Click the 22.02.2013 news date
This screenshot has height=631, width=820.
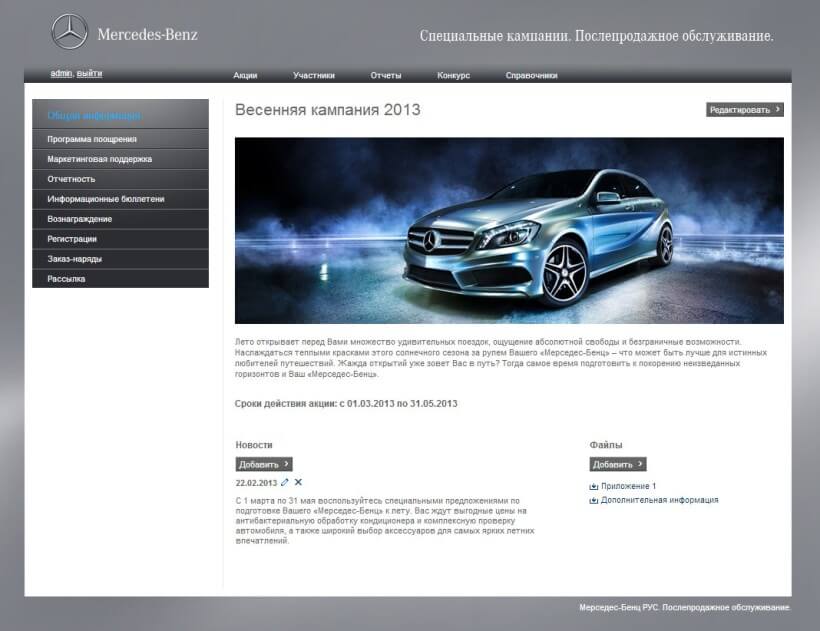click(x=256, y=483)
